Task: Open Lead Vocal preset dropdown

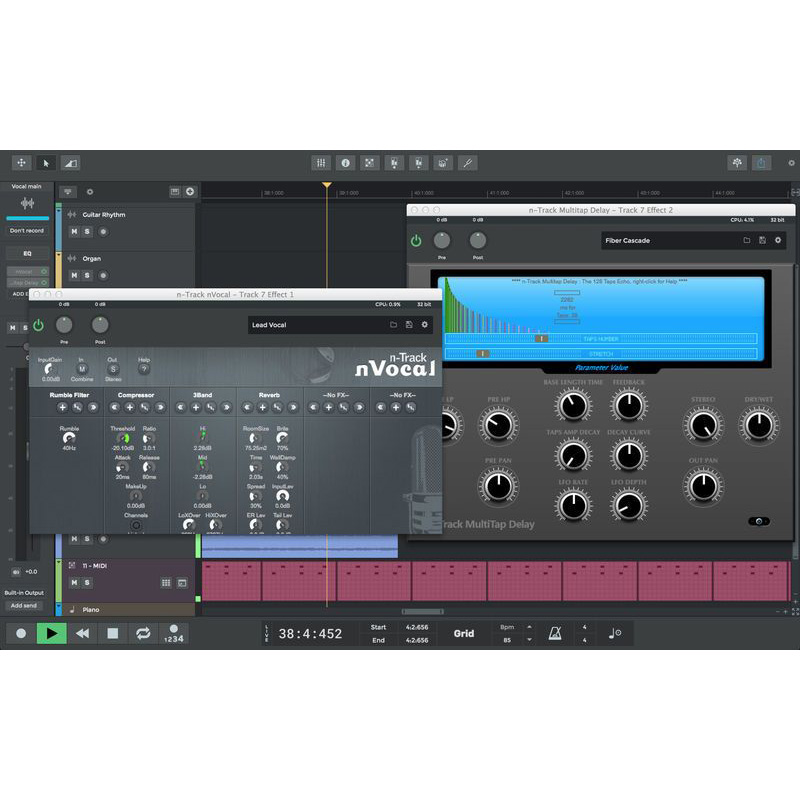Action: pyautogui.click(x=340, y=324)
